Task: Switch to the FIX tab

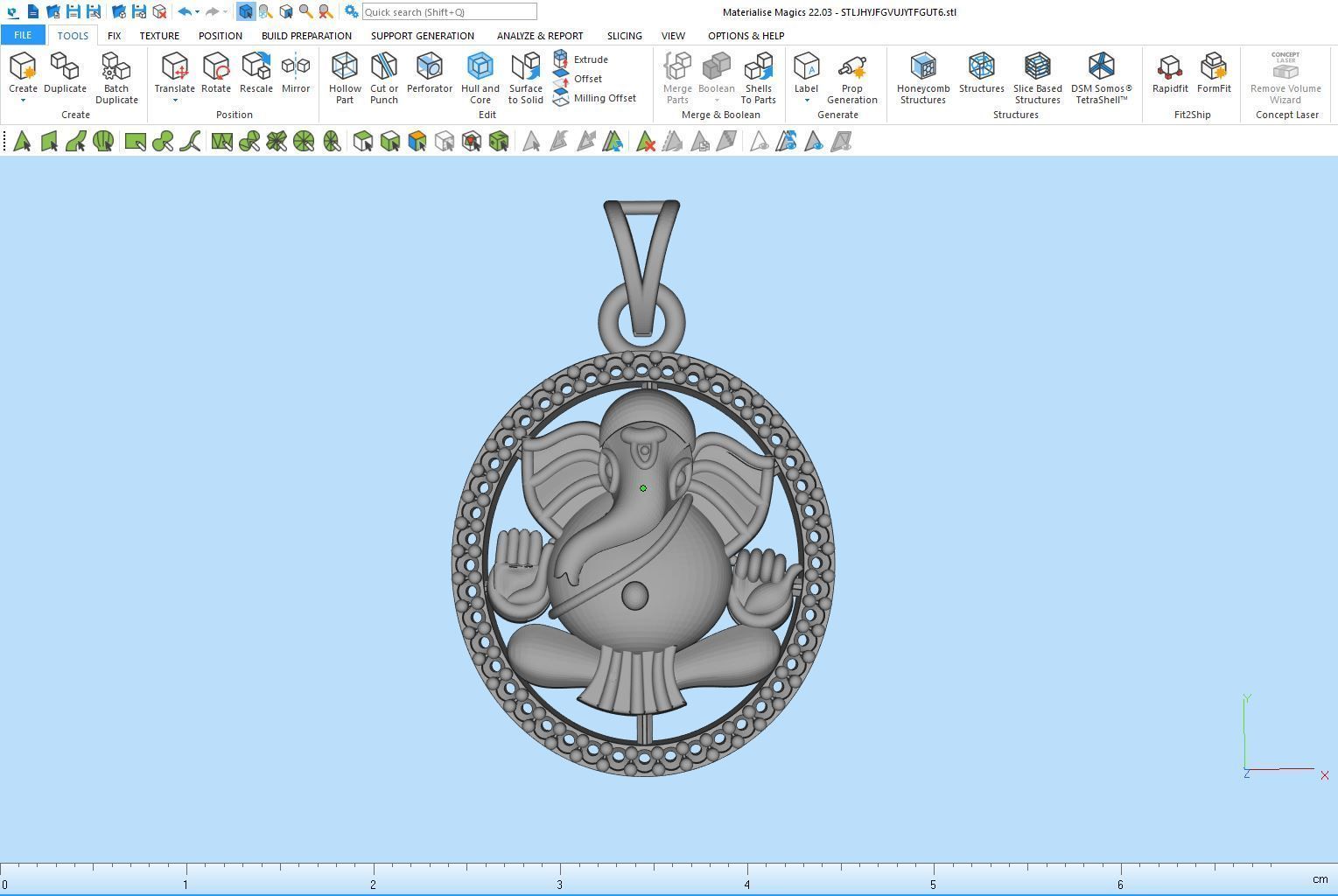Action: pyautogui.click(x=114, y=36)
